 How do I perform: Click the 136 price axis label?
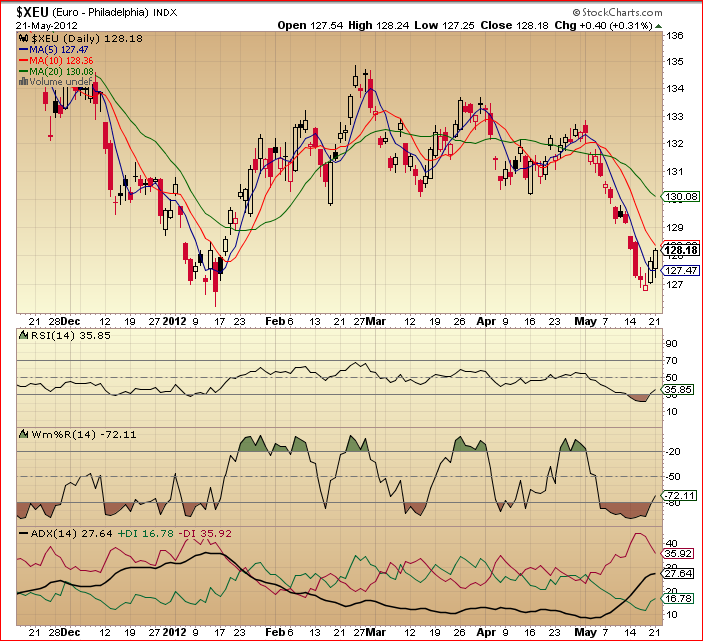[x=675, y=35]
